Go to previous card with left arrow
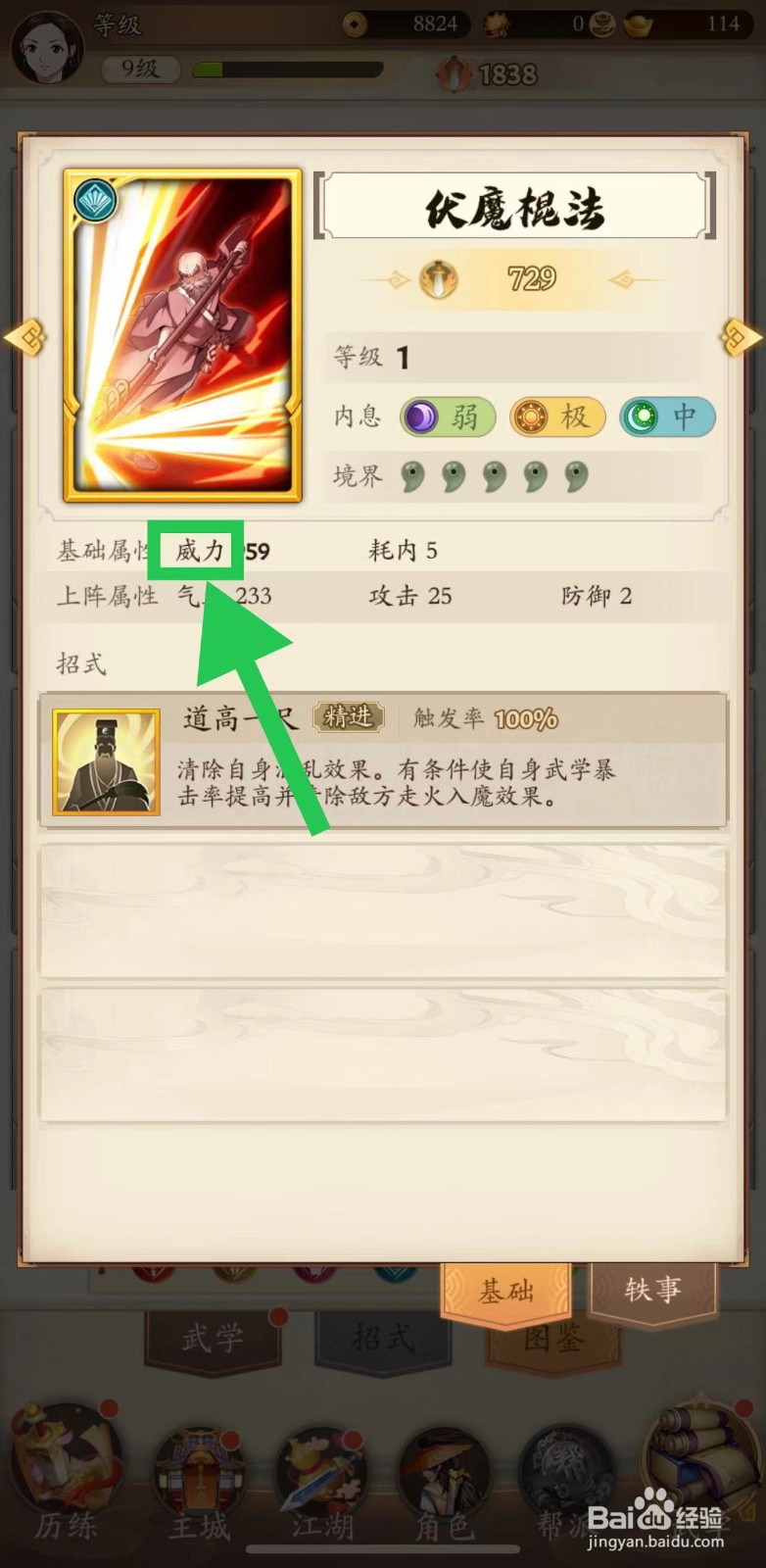This screenshot has width=766, height=1568. coord(24,337)
